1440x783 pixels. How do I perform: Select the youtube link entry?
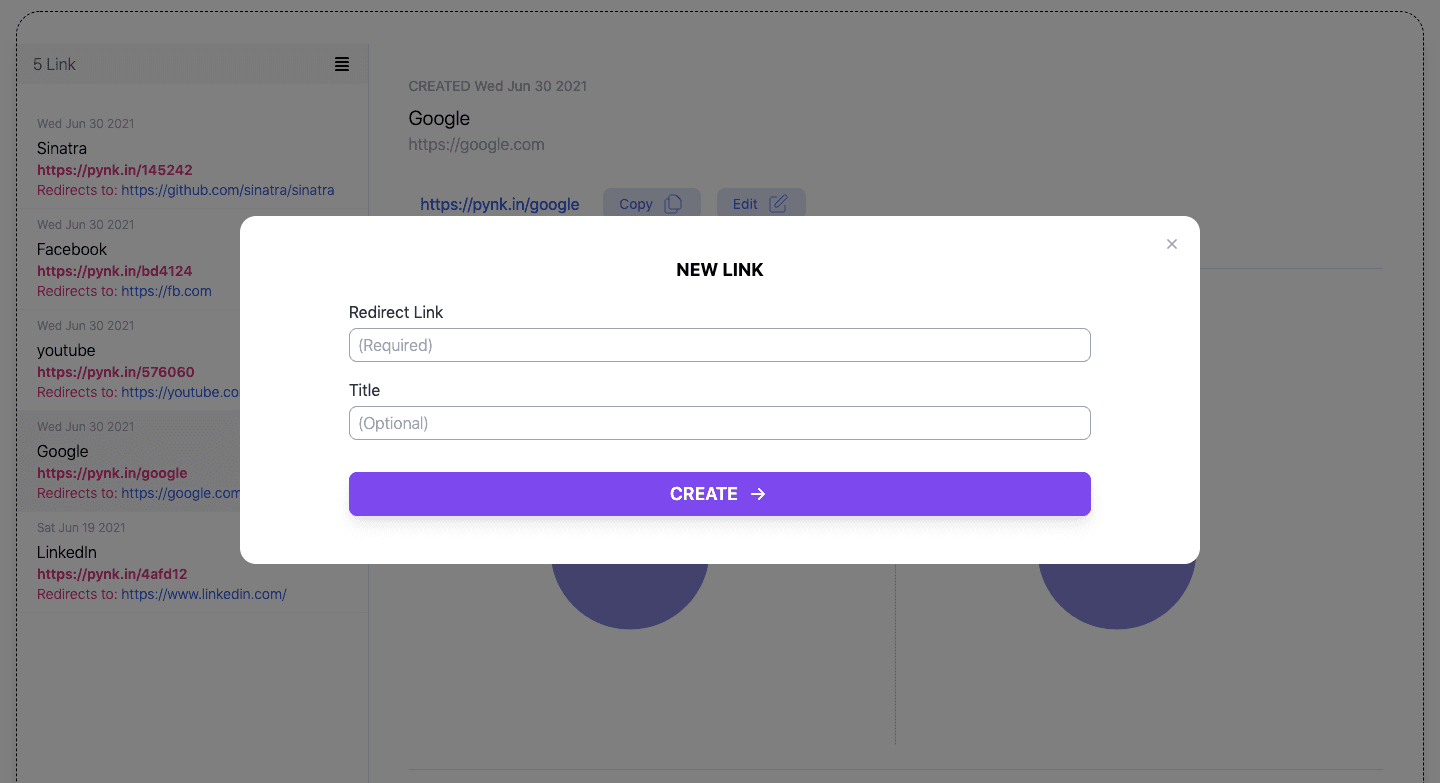(66, 350)
